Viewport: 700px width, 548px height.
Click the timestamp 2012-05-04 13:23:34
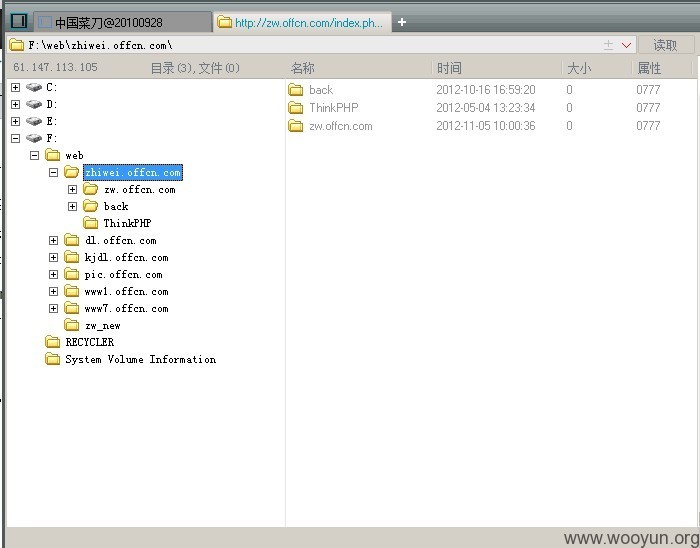pos(486,108)
